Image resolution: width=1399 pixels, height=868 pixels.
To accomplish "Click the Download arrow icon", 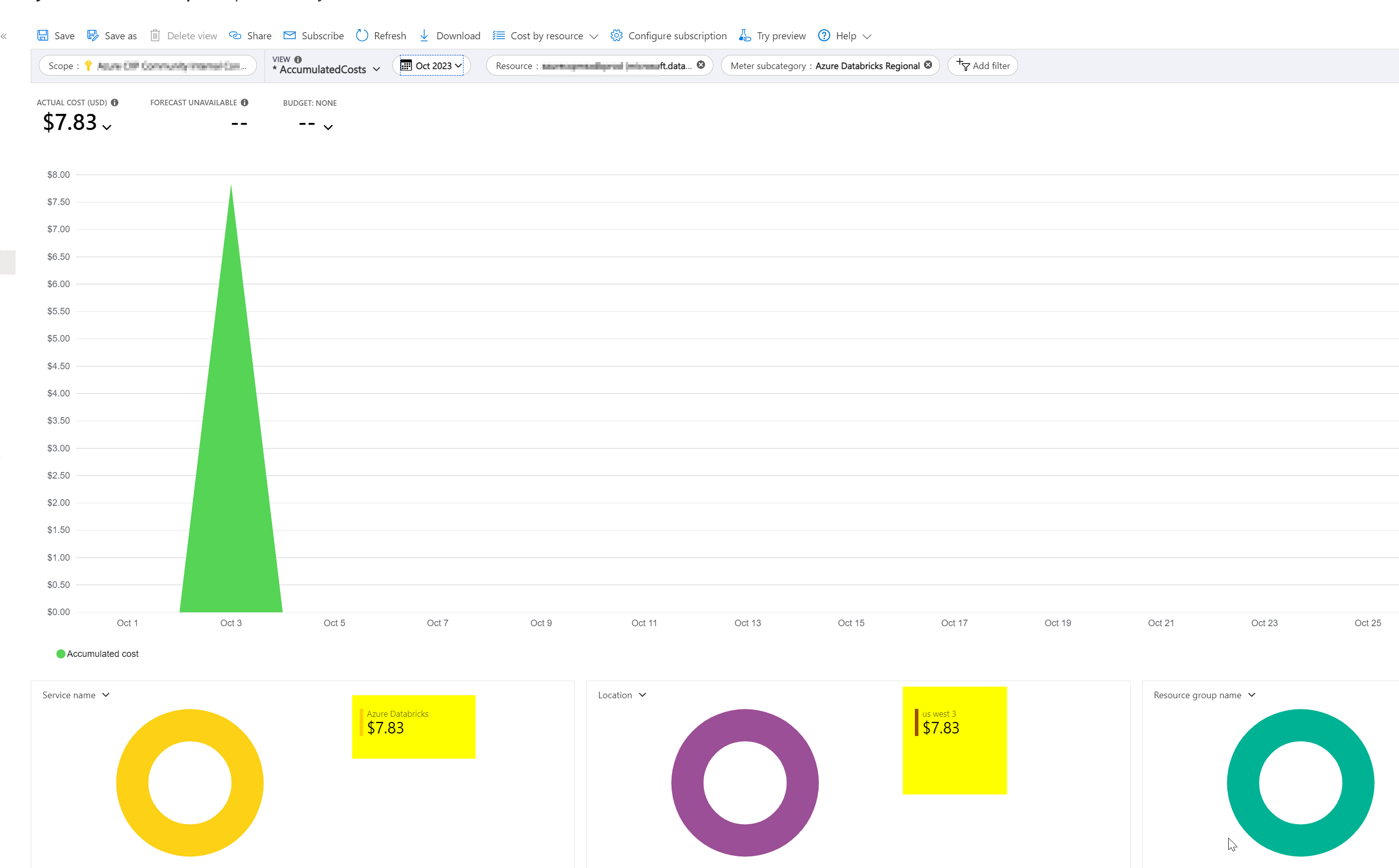I will pos(424,36).
